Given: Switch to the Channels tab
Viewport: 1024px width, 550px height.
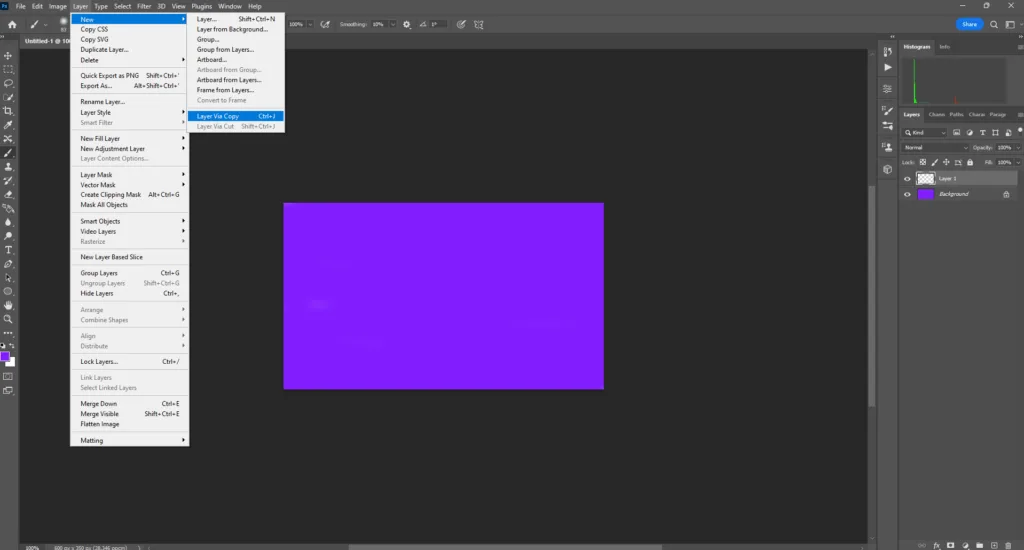Looking at the screenshot, I should pos(936,114).
